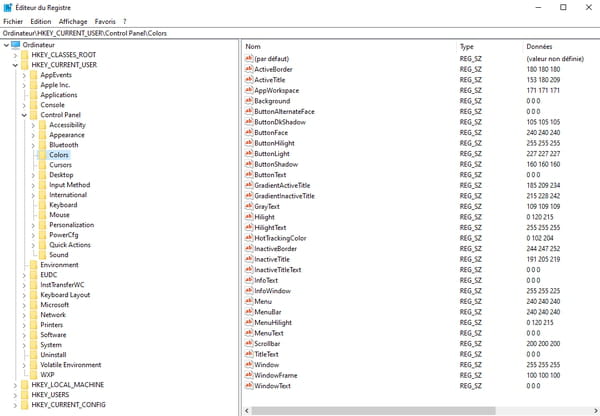Click the registry path address bar
Screen dimensions: 600x416
pos(300,33)
